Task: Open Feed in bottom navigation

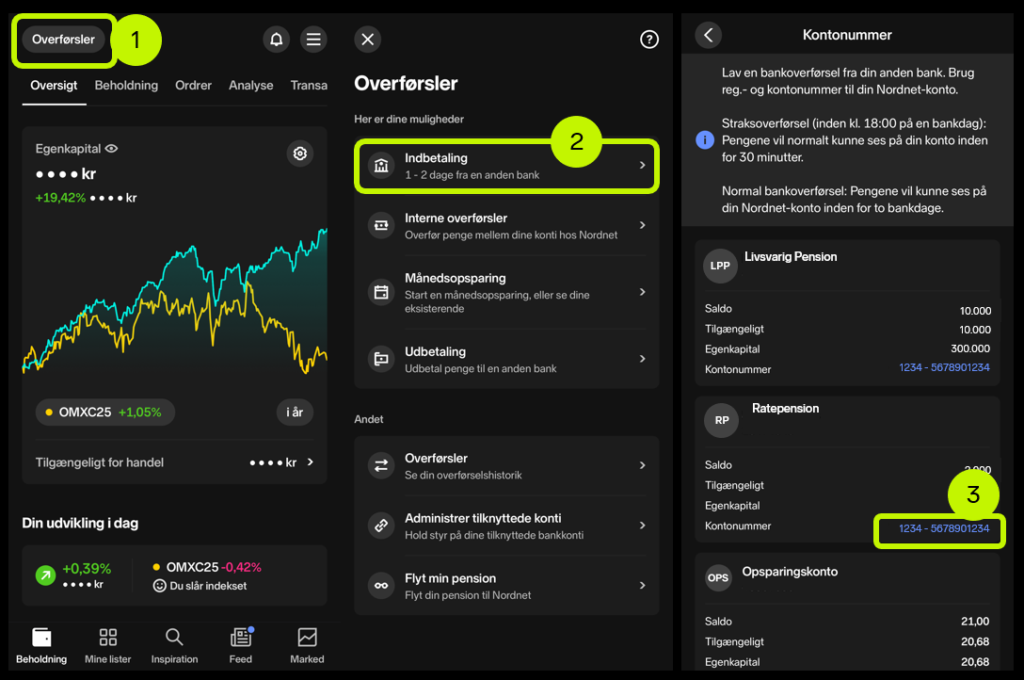Action: (x=241, y=645)
